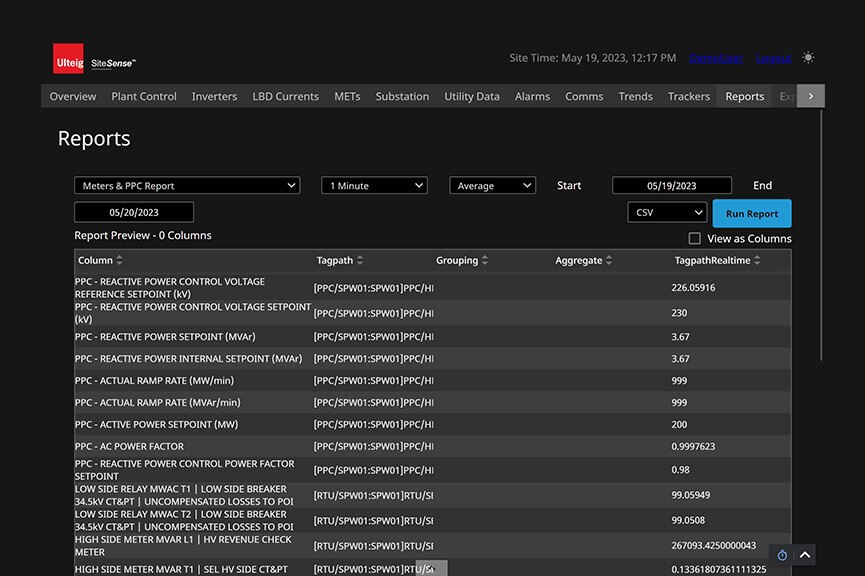Open the Meters & PPC Report dropdown

187,186
